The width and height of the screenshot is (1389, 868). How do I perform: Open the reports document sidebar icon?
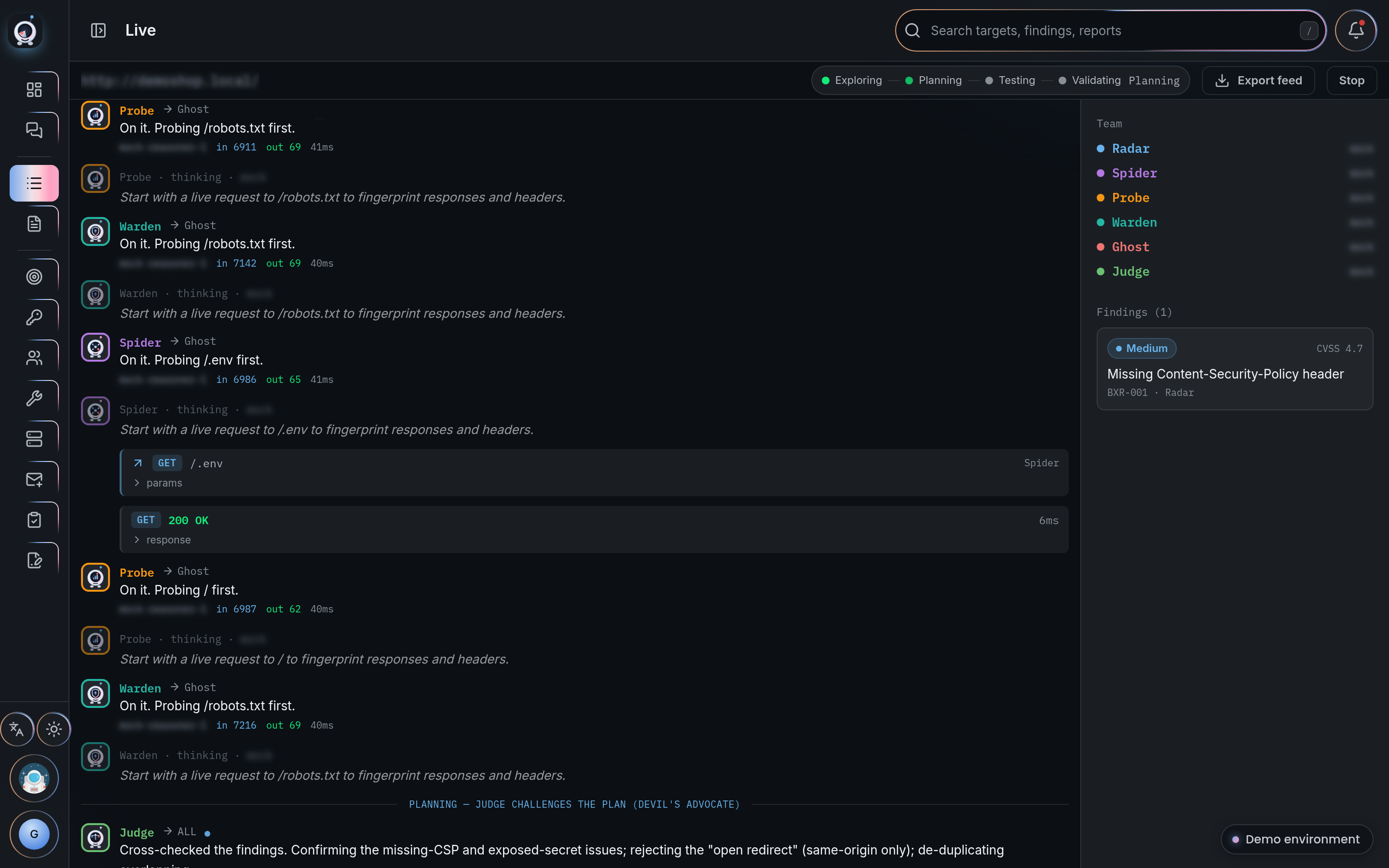point(34,224)
